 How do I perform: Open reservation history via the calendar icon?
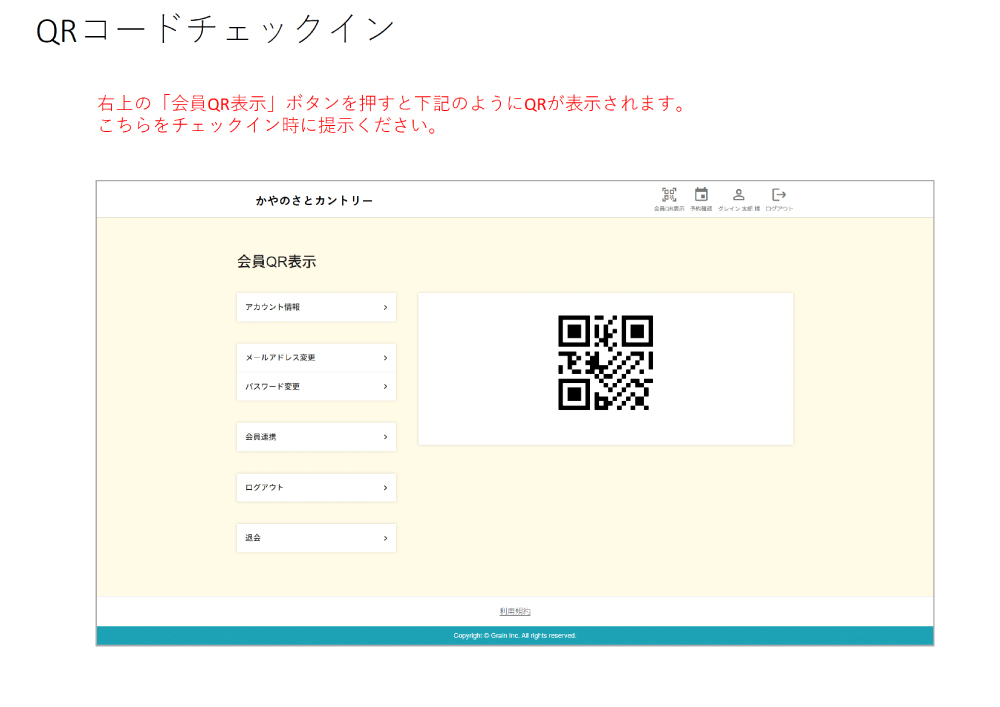click(701, 195)
